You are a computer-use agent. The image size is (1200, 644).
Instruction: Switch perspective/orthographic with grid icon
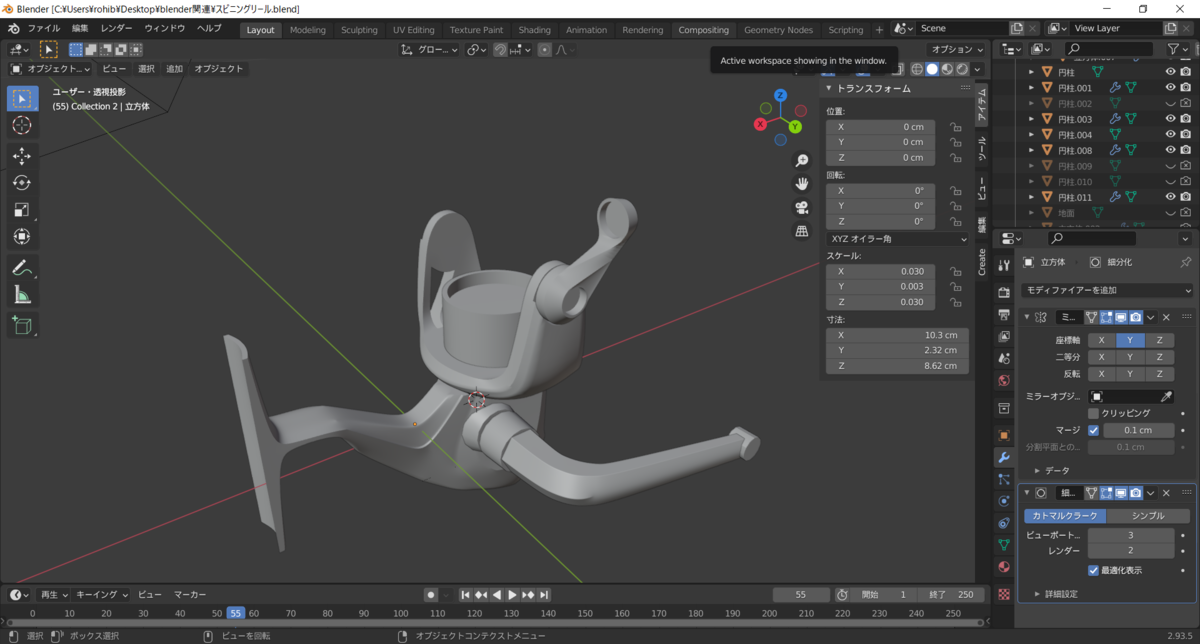point(801,231)
